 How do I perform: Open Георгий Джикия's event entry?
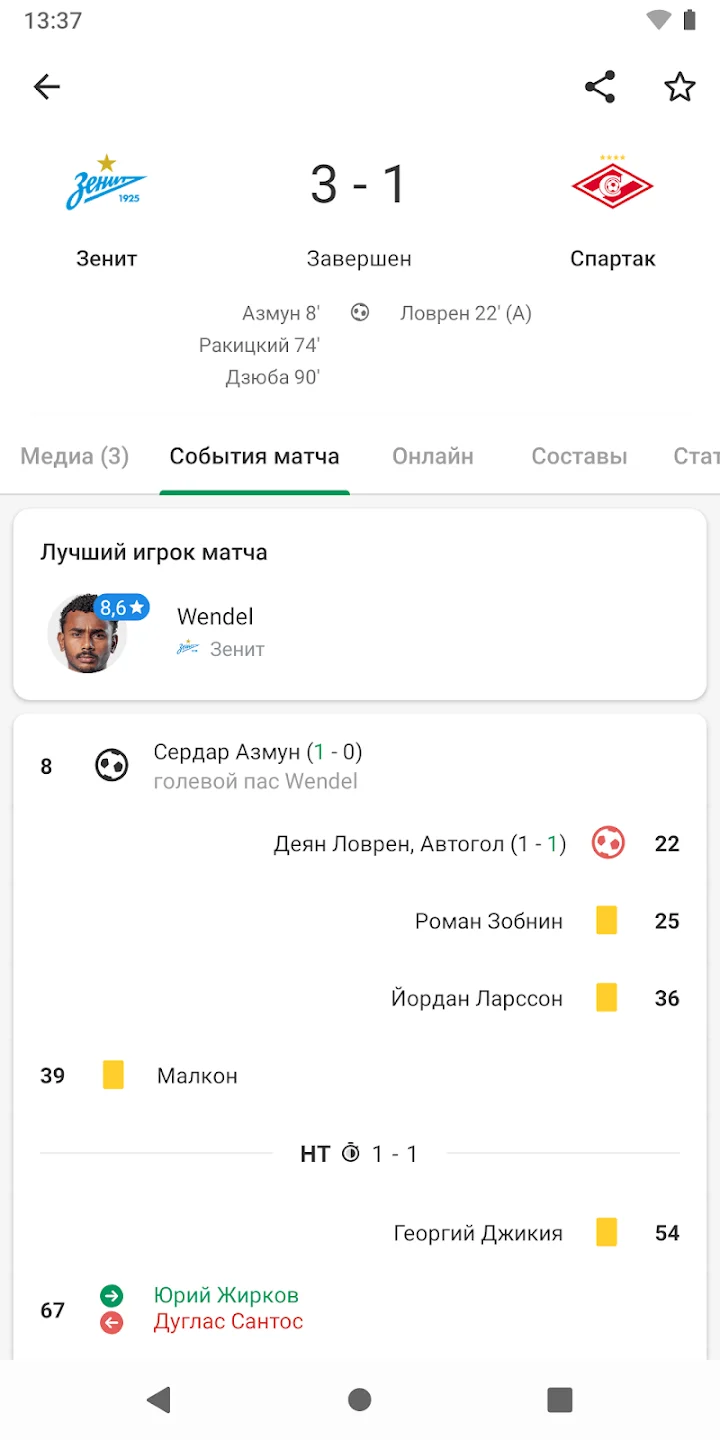click(478, 1233)
